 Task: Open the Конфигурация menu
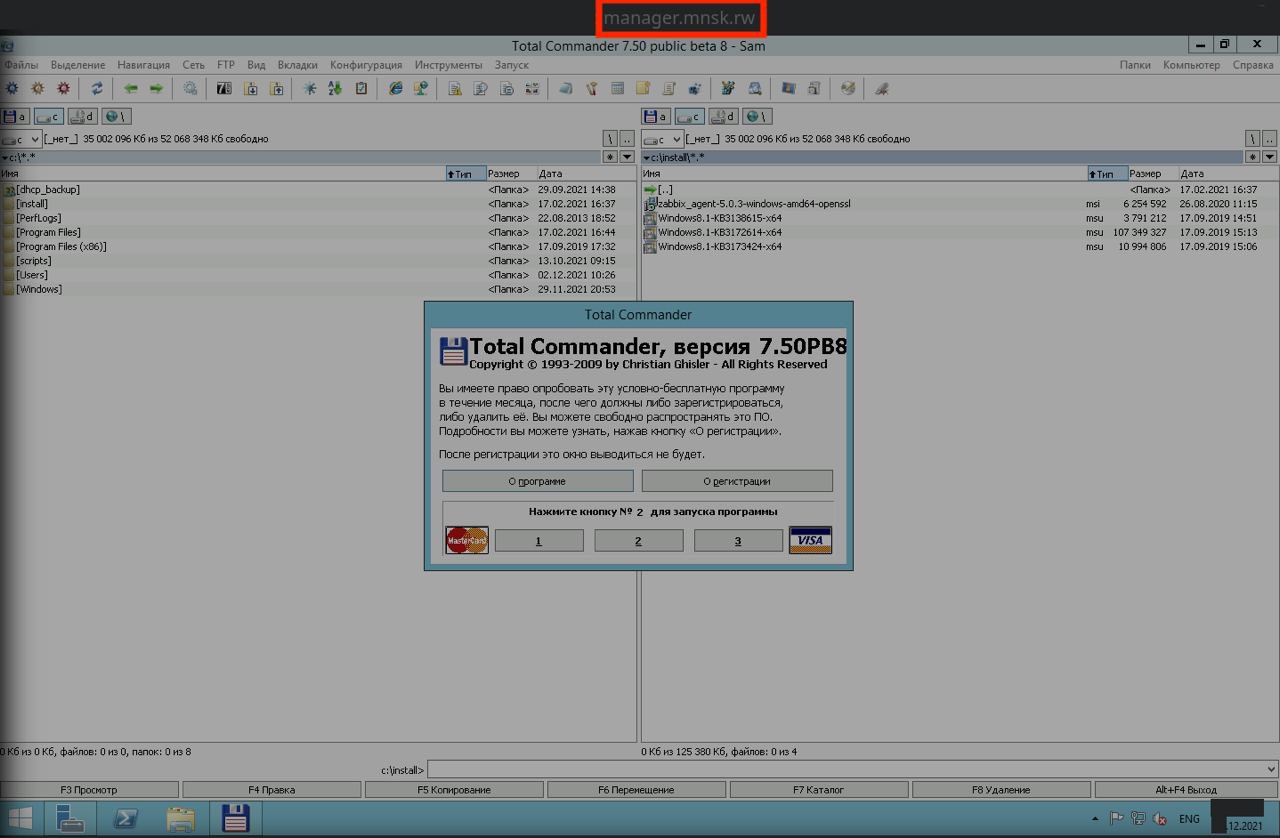point(366,65)
